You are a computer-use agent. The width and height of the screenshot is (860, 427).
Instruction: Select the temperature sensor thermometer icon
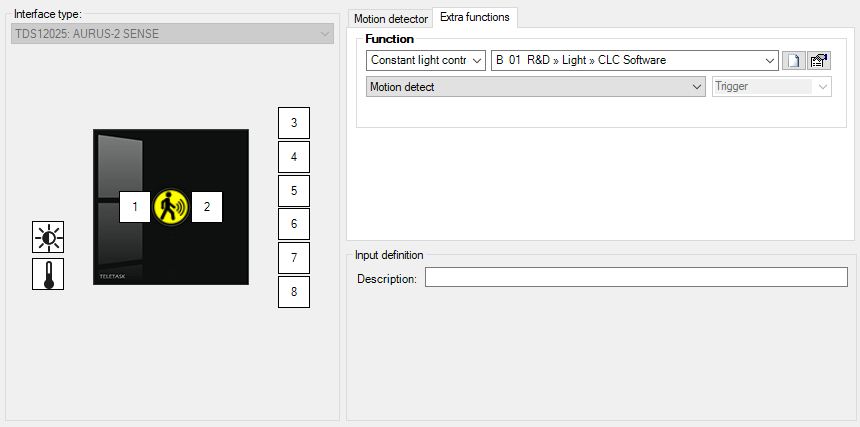(48, 274)
